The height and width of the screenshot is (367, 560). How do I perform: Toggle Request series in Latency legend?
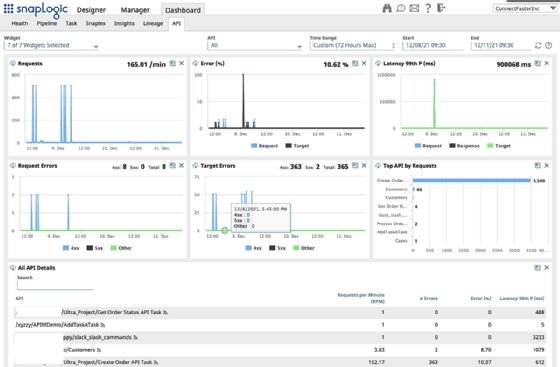point(428,146)
